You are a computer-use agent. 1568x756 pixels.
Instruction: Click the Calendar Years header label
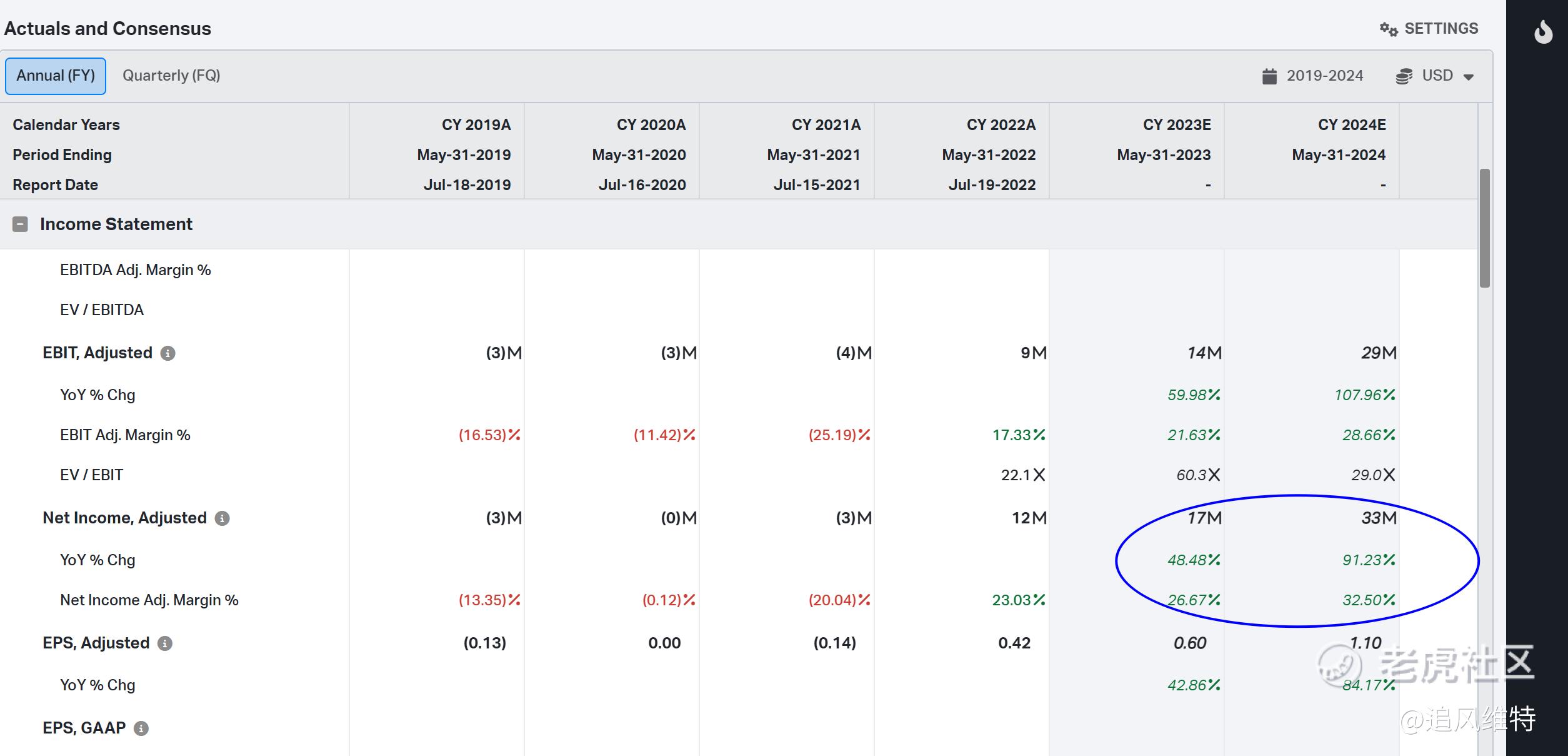click(66, 125)
